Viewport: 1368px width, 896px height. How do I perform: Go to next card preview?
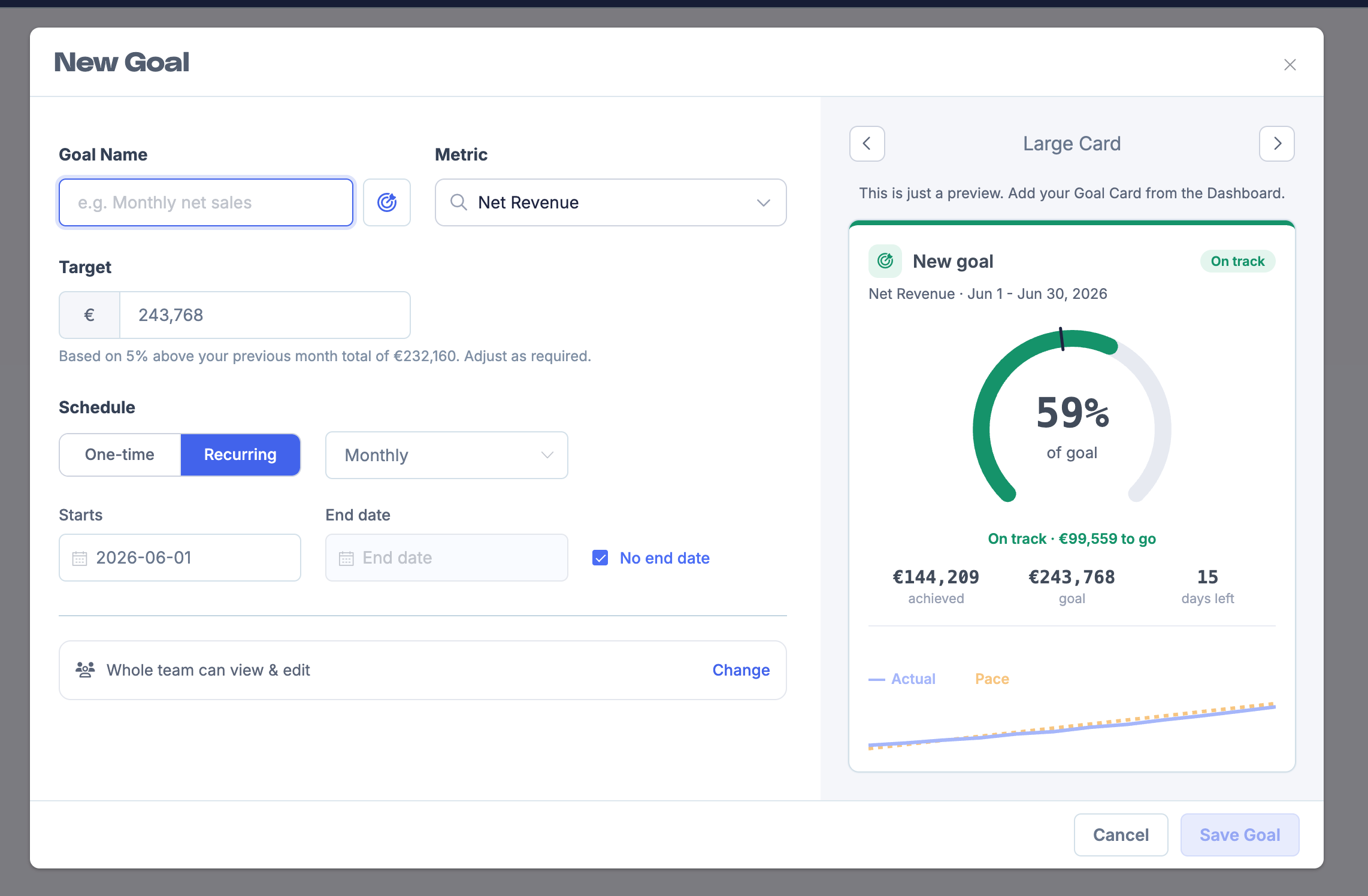[x=1276, y=144]
